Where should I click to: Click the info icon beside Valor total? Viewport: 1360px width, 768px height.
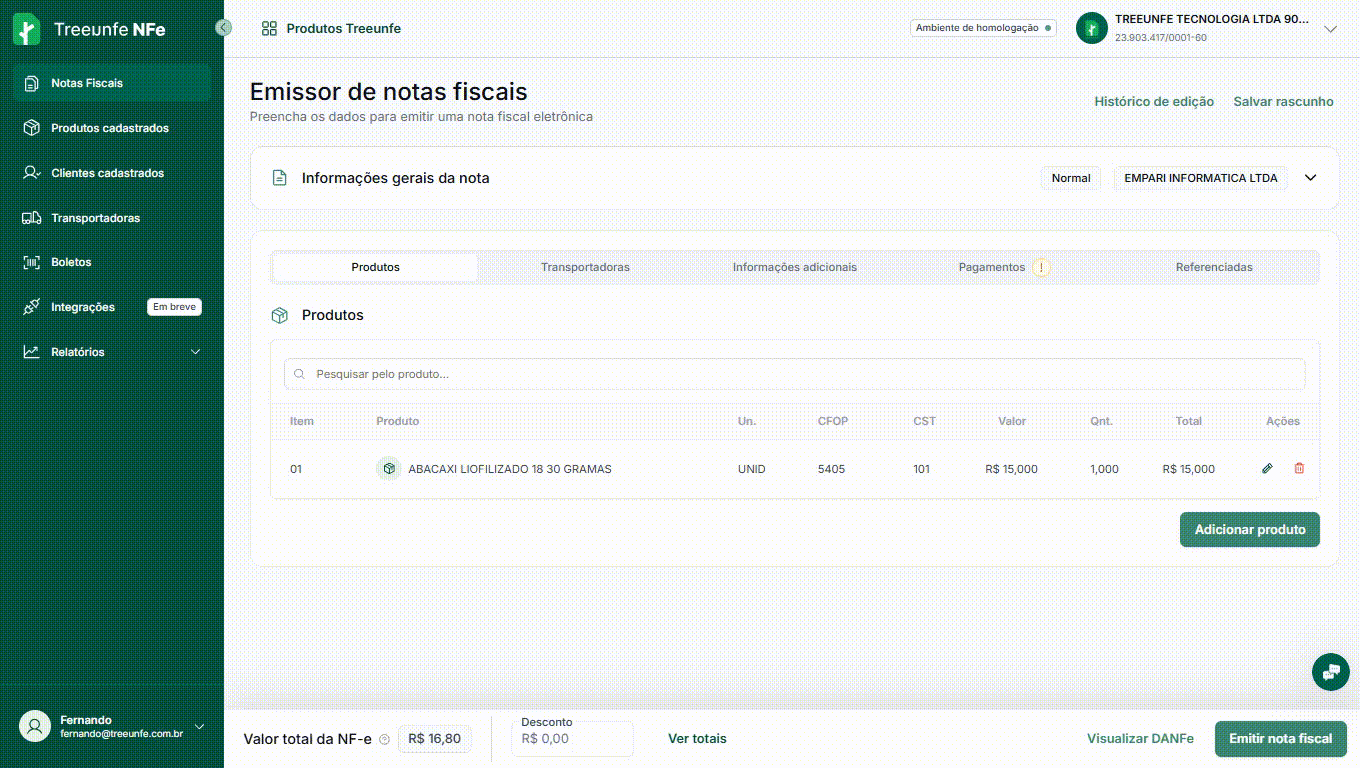coord(385,740)
